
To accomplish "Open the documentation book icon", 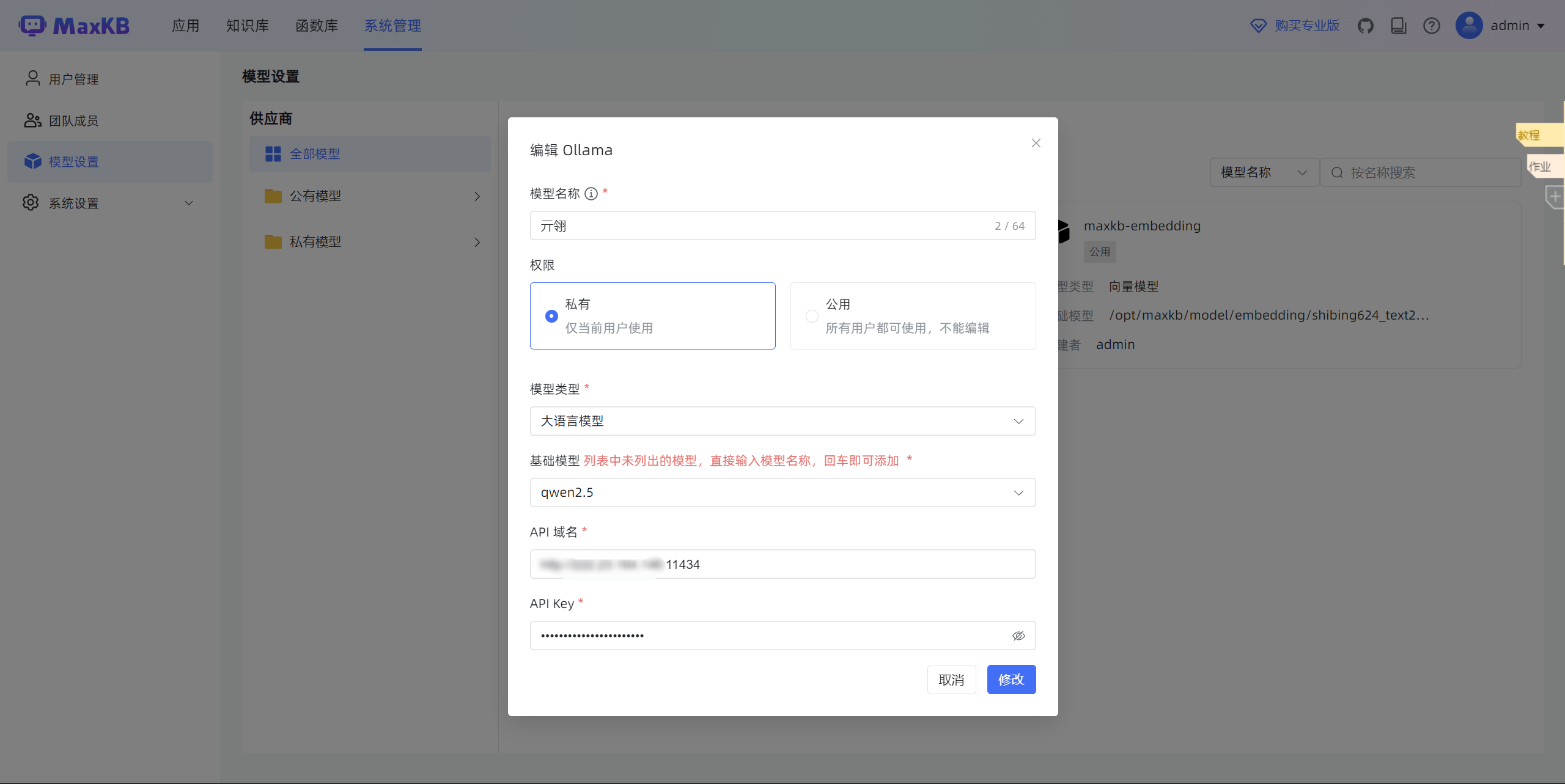I will (x=1398, y=26).
